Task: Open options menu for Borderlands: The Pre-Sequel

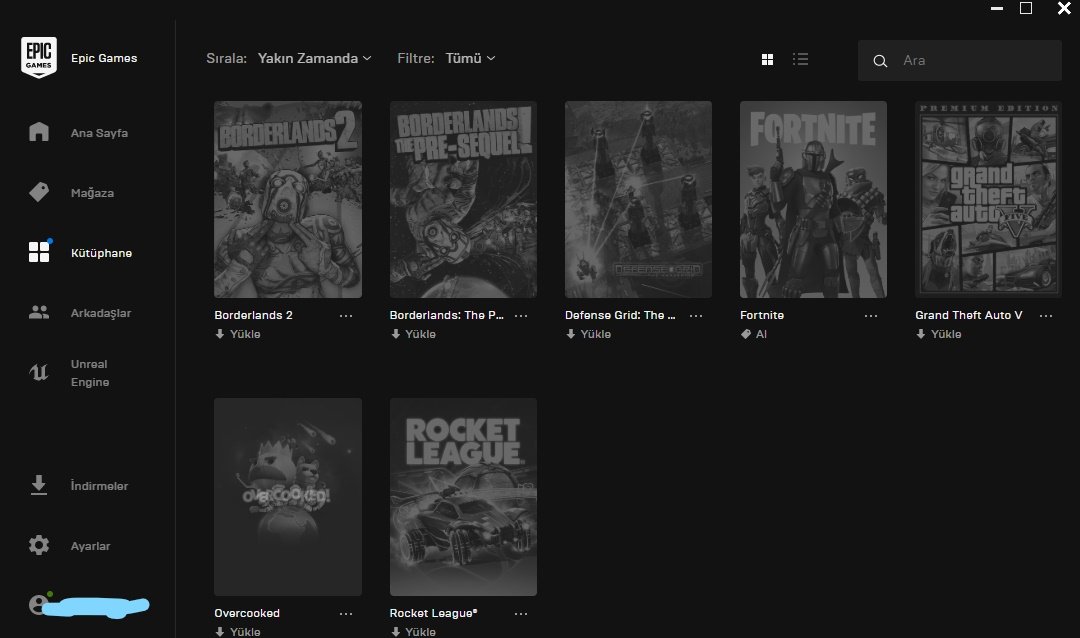Action: click(x=521, y=316)
